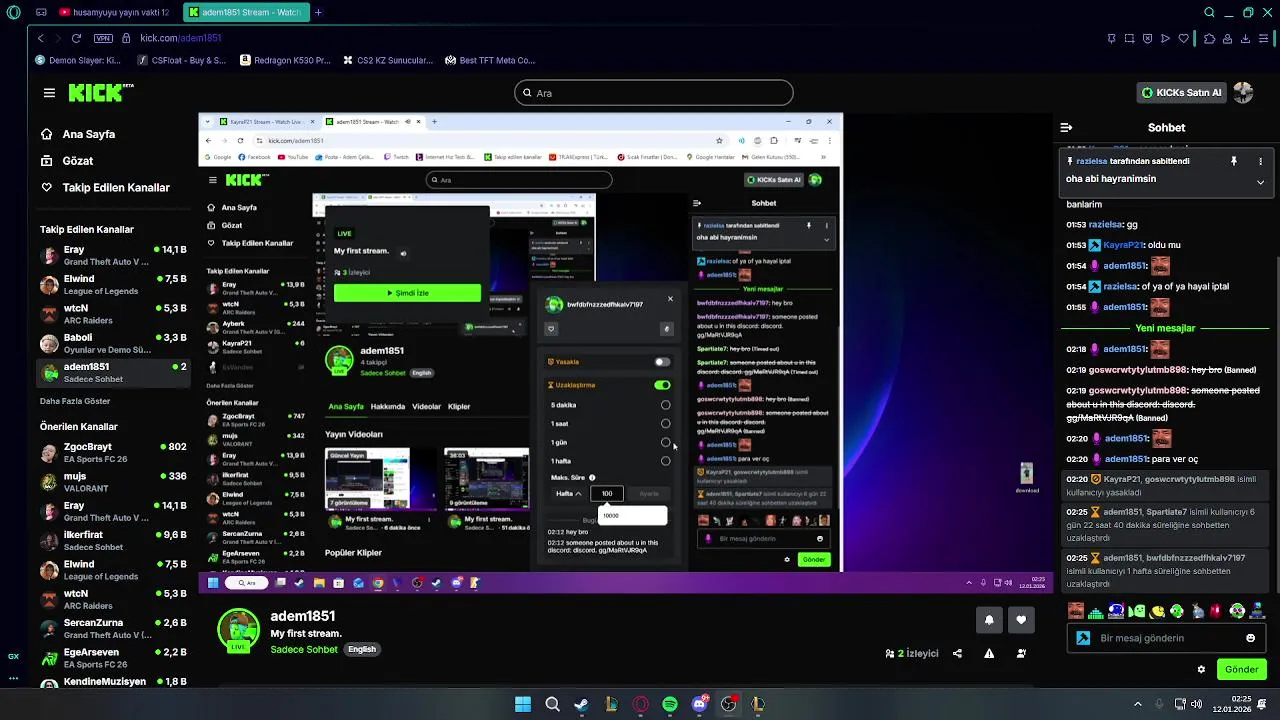Select the 1 hafta radio option
The height and width of the screenshot is (720, 1280).
[x=665, y=461]
